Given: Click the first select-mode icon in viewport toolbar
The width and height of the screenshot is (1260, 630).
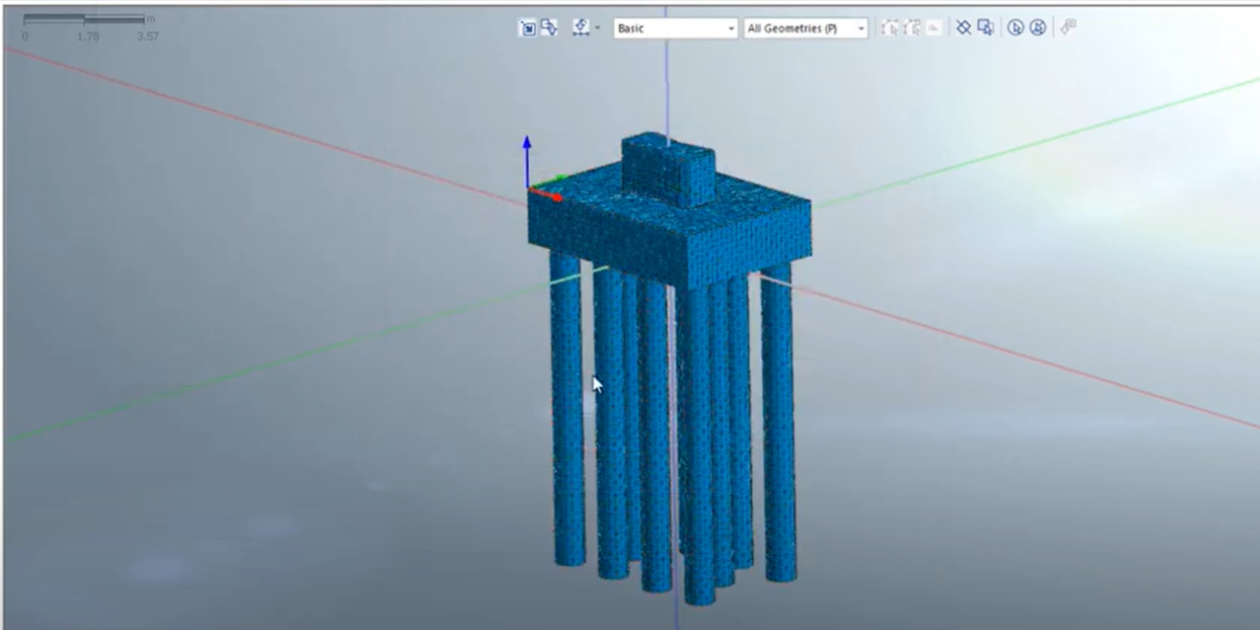Looking at the screenshot, I should click(527, 28).
